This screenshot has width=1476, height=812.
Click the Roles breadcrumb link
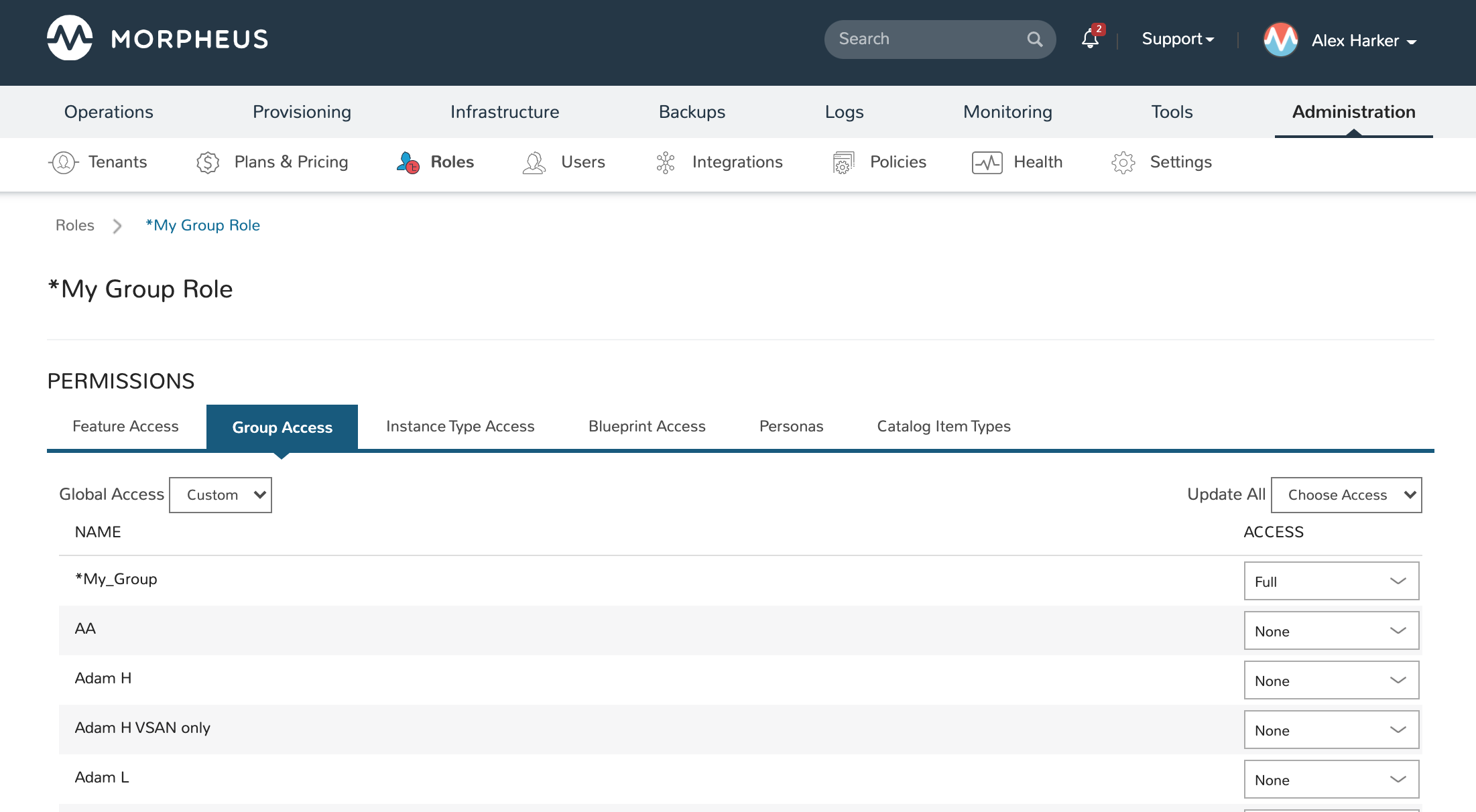point(74,226)
